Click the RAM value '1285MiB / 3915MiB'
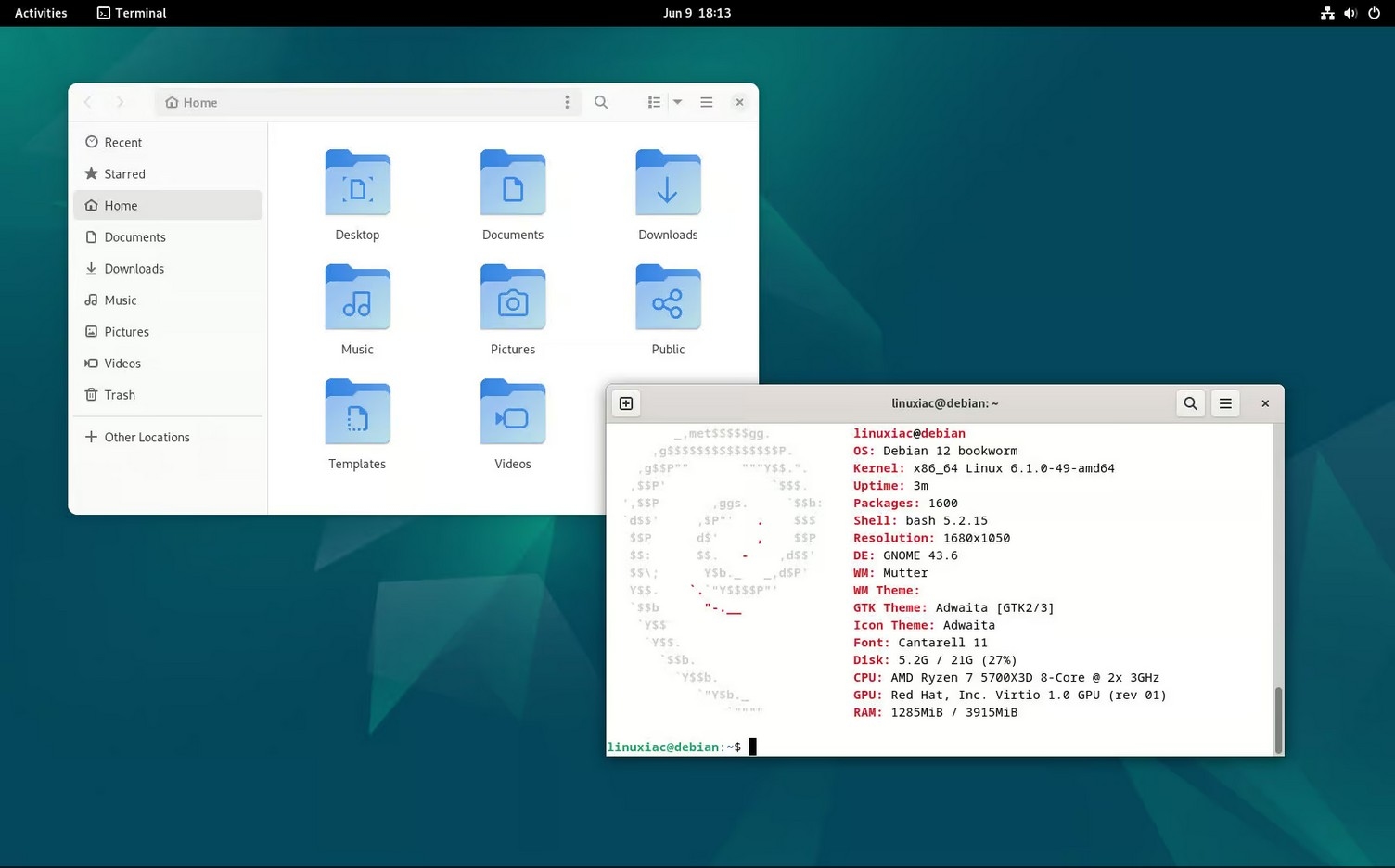The image size is (1395, 868). tap(953, 712)
